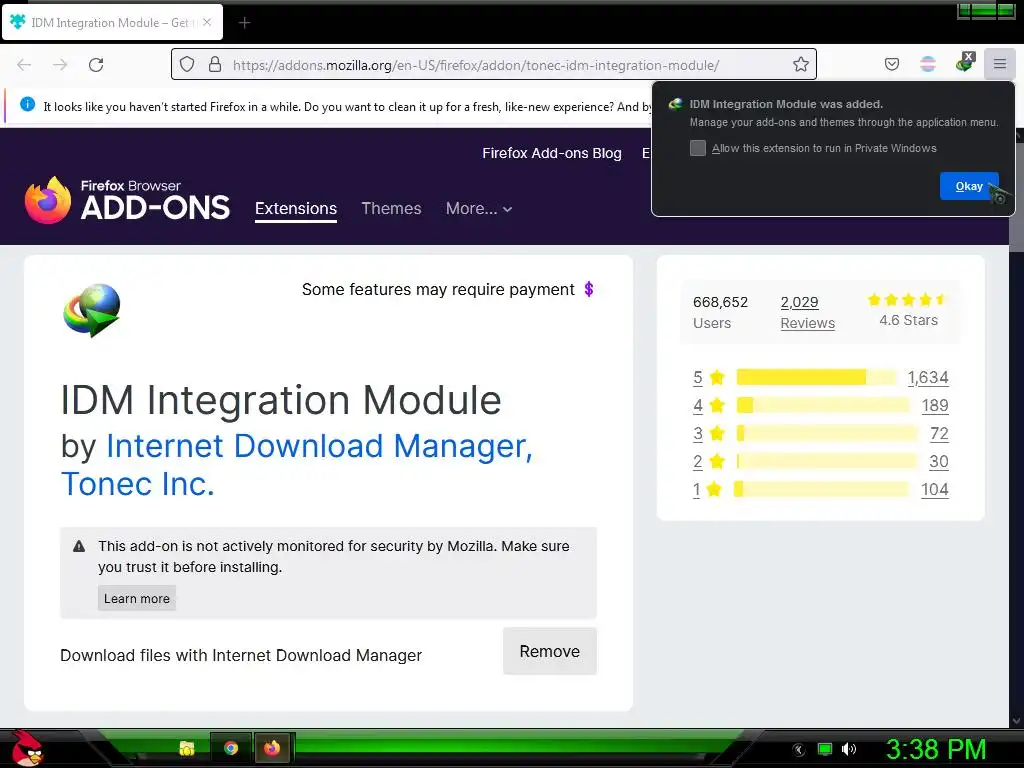Click the 4.6 Stars rating text
The height and width of the screenshot is (768, 1024).
pyautogui.click(x=908, y=320)
